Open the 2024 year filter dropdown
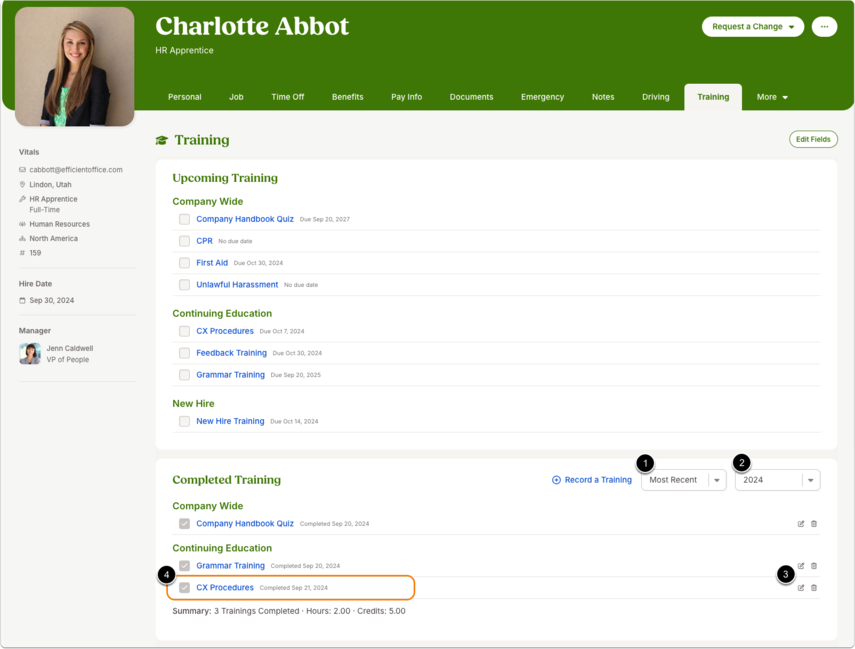 click(778, 480)
